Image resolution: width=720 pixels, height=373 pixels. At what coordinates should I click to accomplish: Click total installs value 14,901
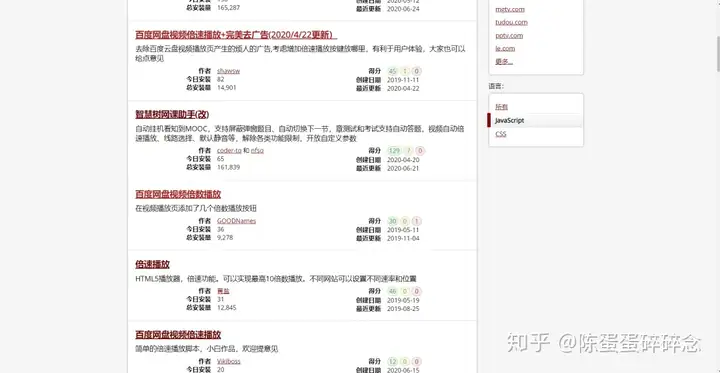click(x=226, y=88)
